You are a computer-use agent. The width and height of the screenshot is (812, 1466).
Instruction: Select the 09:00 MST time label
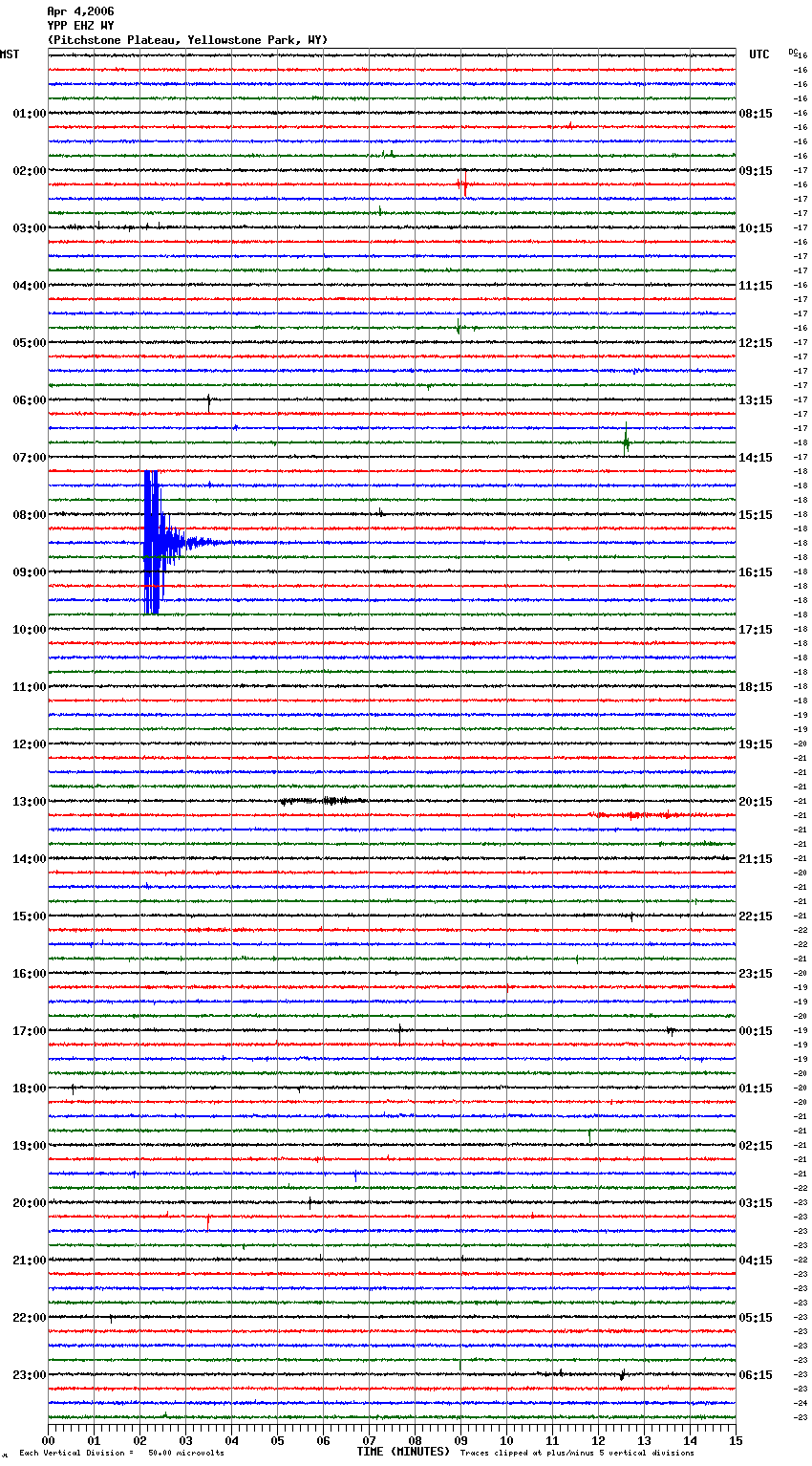point(30,572)
